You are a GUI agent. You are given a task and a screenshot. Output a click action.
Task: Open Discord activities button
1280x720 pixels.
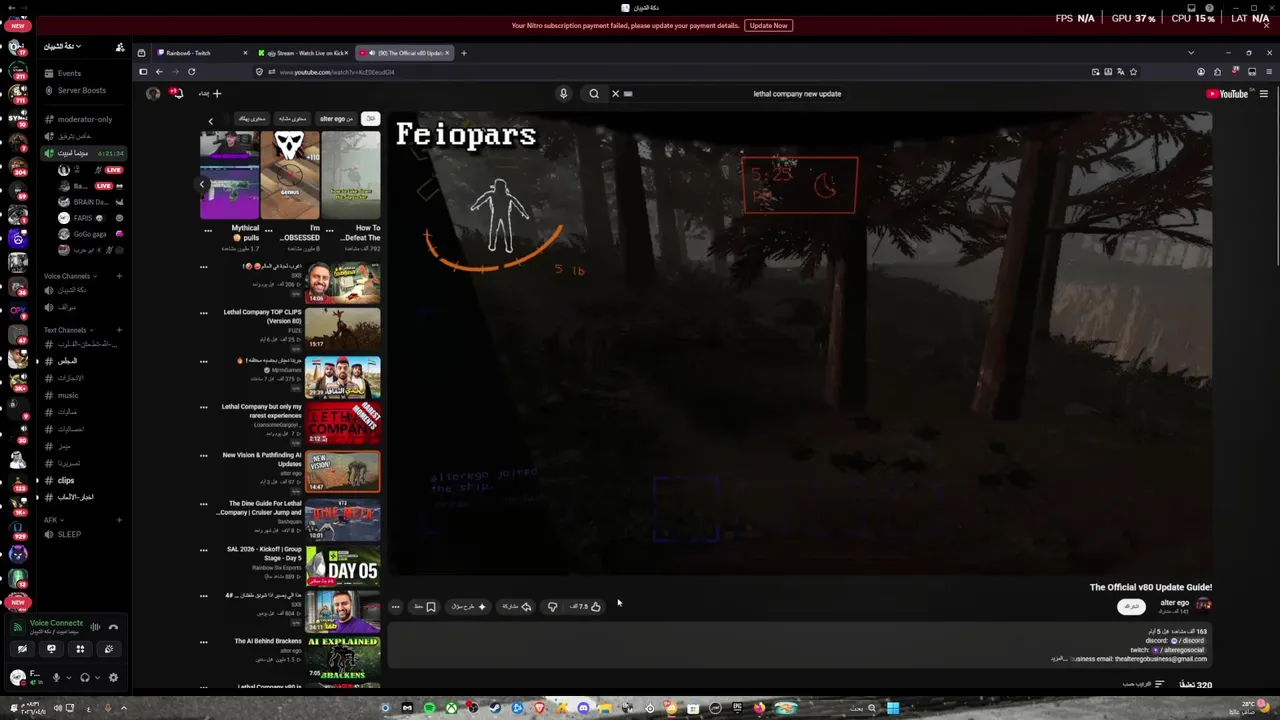80,649
